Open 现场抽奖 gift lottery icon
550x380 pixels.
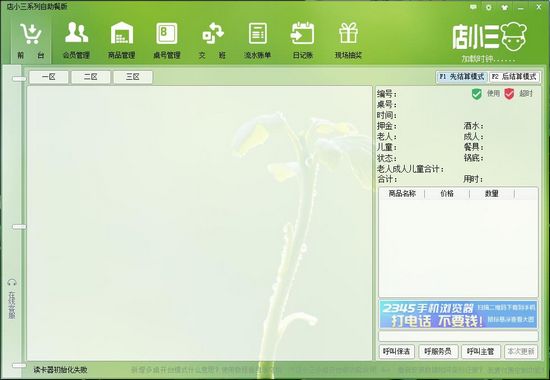coord(348,33)
